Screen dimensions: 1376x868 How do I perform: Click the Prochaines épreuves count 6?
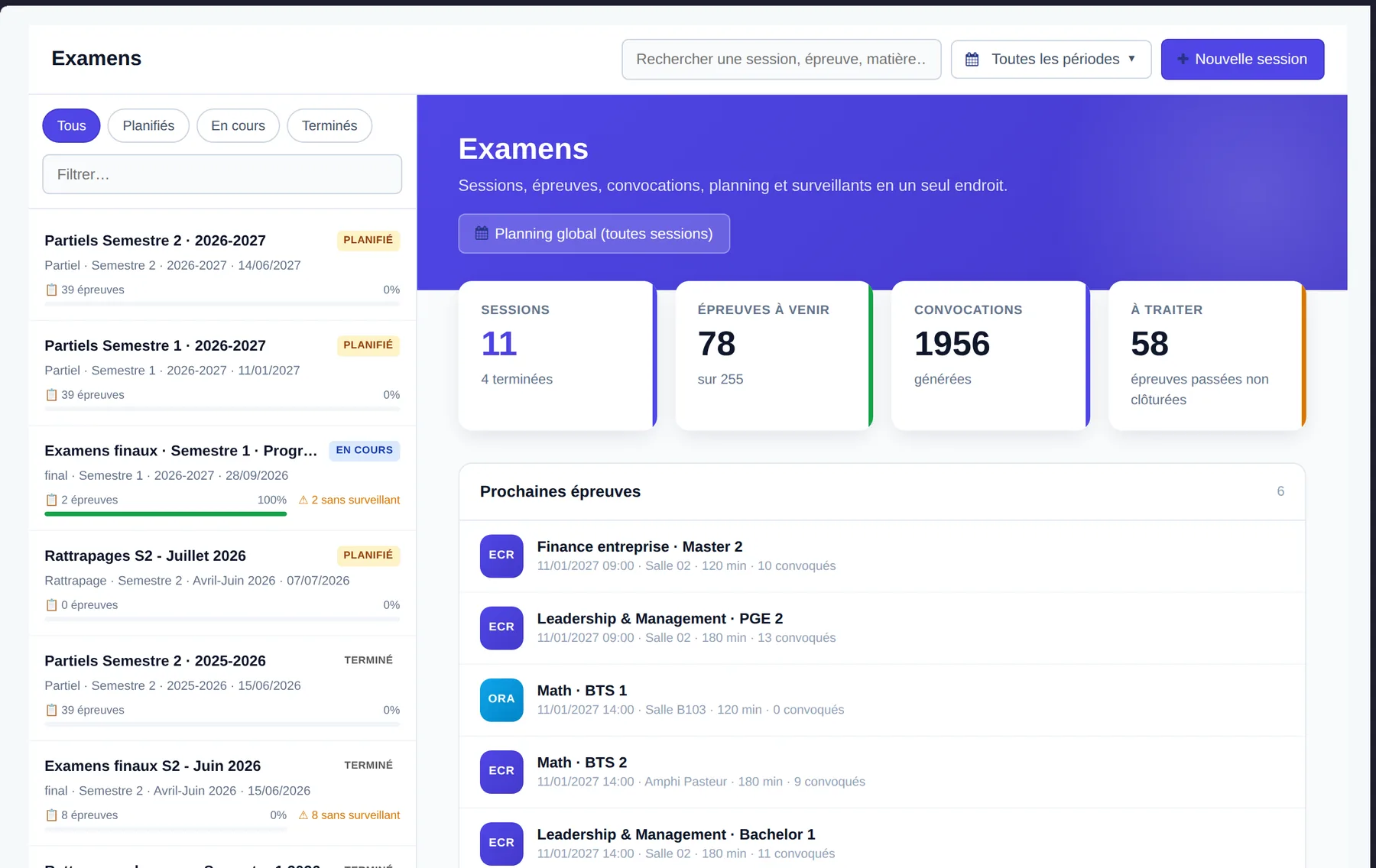coord(1280,491)
